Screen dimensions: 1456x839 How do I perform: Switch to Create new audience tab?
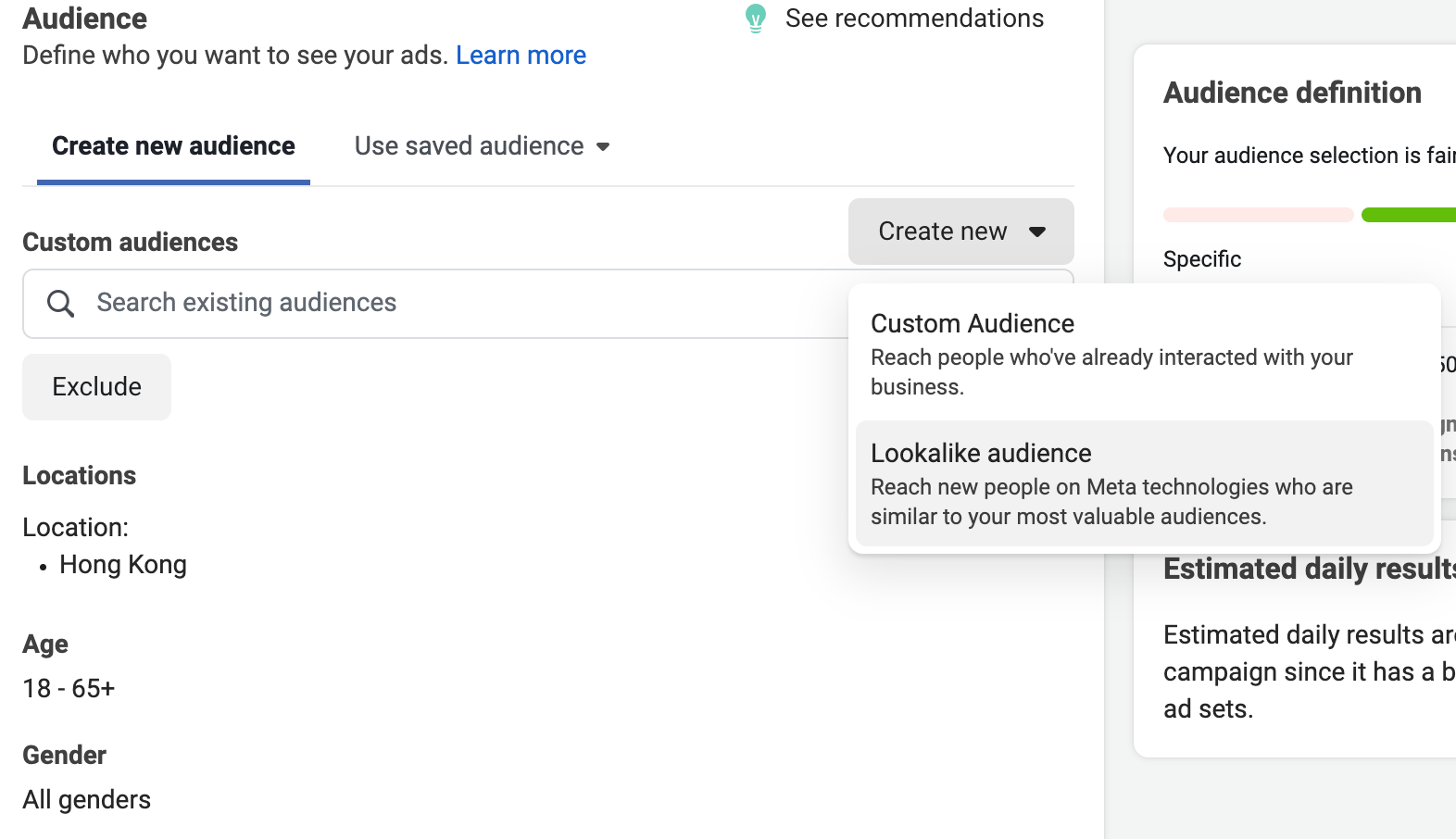[x=173, y=146]
